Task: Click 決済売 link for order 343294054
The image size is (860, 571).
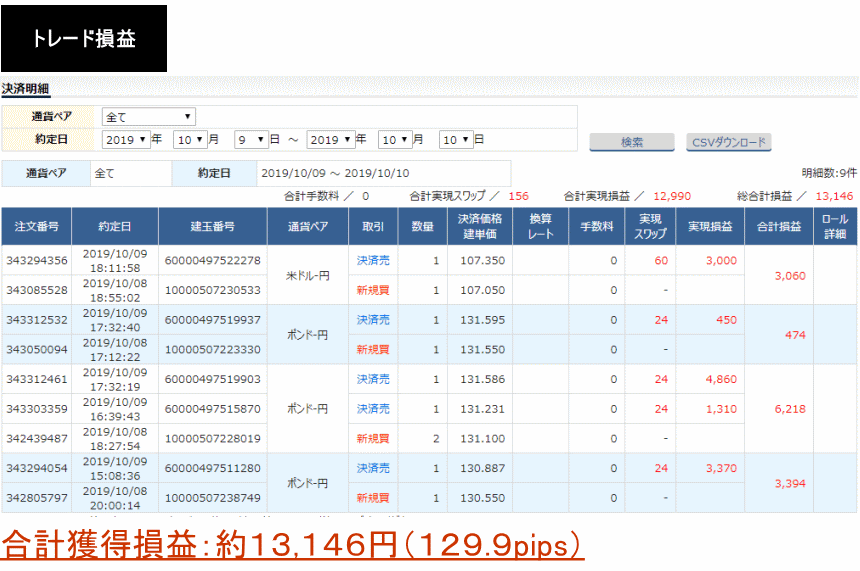Action: (373, 468)
